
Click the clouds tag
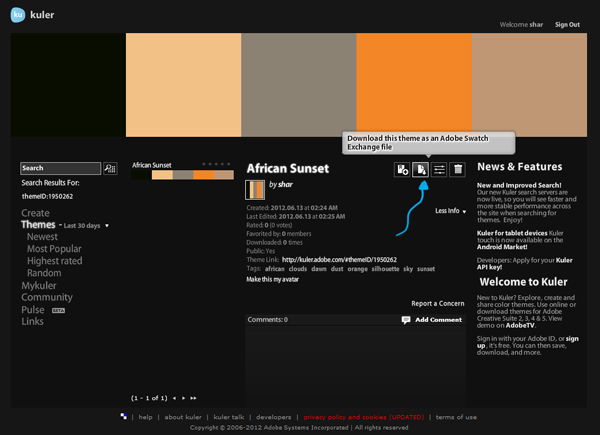[x=298, y=269]
